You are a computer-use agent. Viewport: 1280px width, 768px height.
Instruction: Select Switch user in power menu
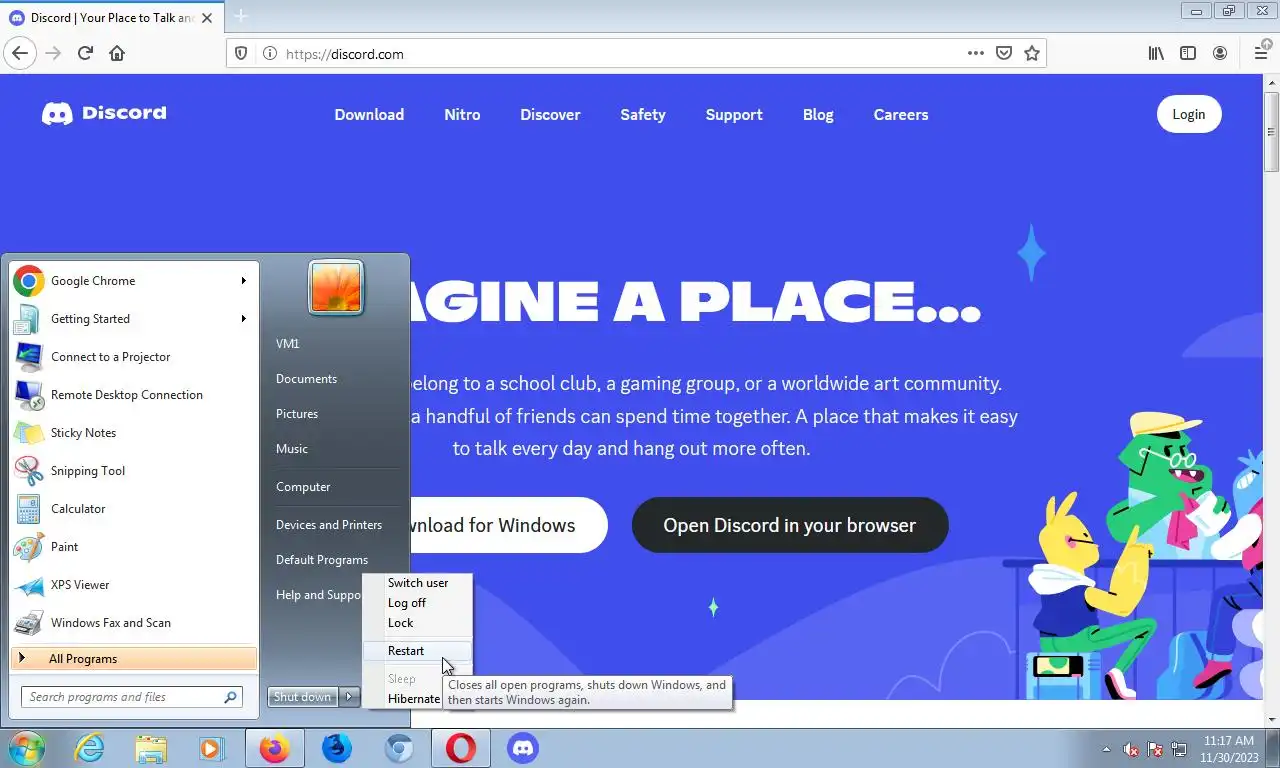pyautogui.click(x=418, y=583)
